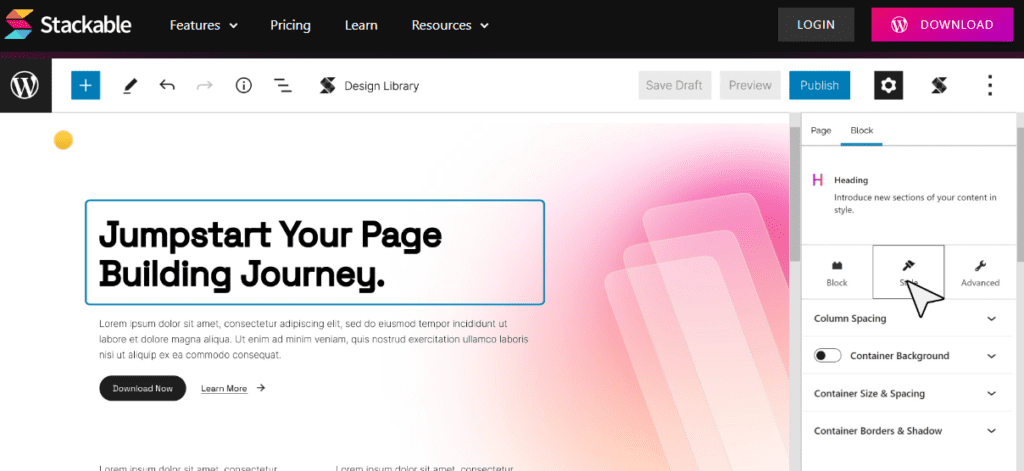This screenshot has width=1024, height=471.
Task: Click the Download Now button
Action: [142, 388]
